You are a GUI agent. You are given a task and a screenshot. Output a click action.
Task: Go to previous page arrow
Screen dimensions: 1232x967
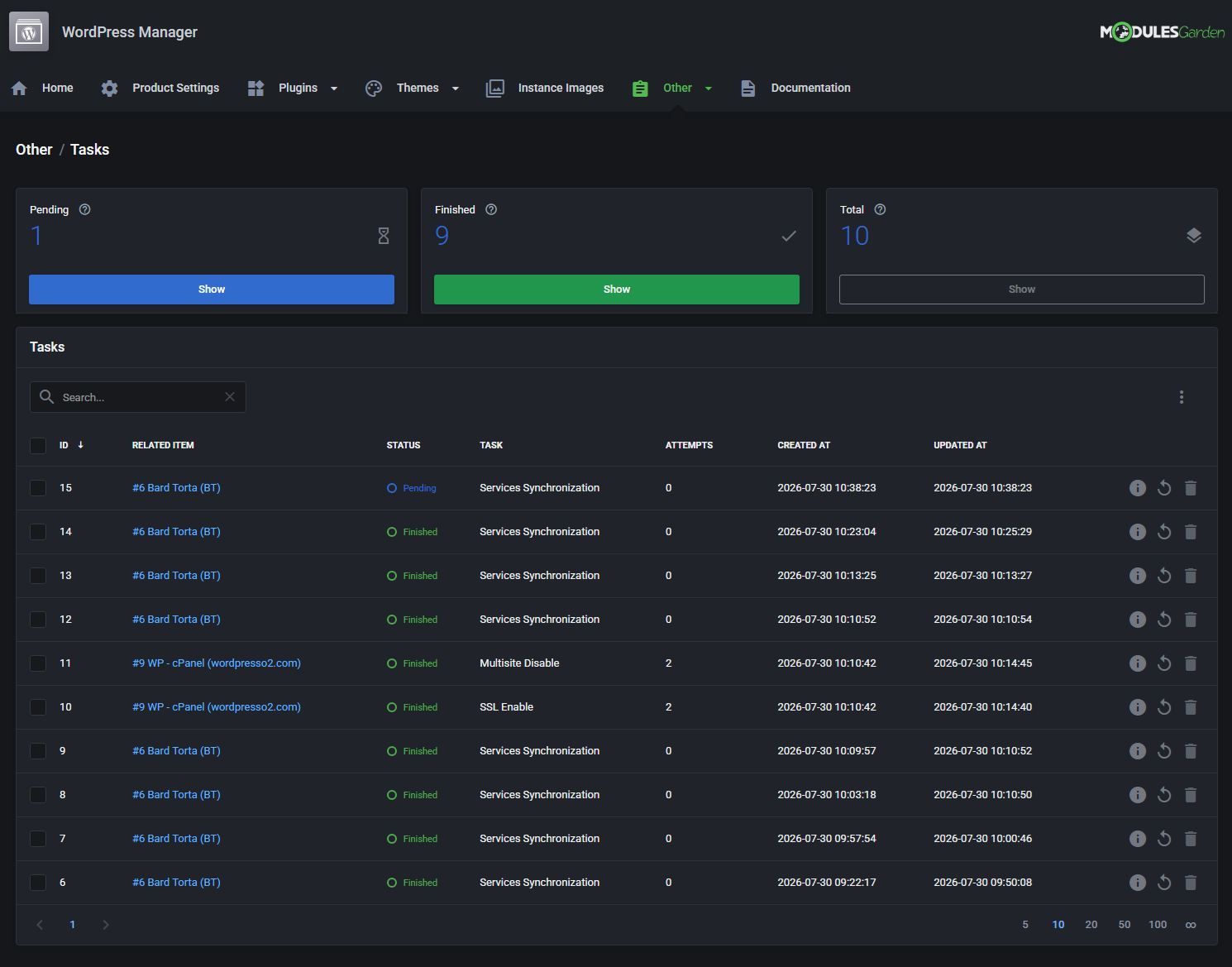40,925
